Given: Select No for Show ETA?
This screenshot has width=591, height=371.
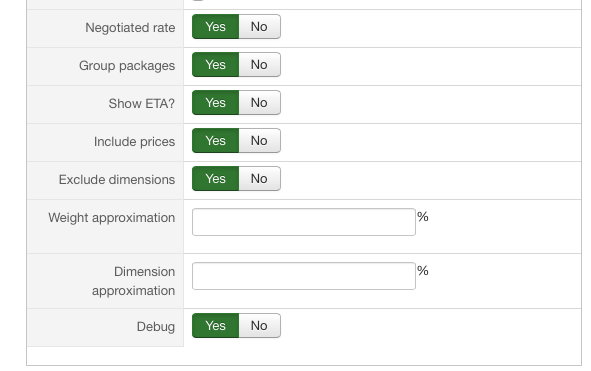Looking at the screenshot, I should click(x=259, y=103).
